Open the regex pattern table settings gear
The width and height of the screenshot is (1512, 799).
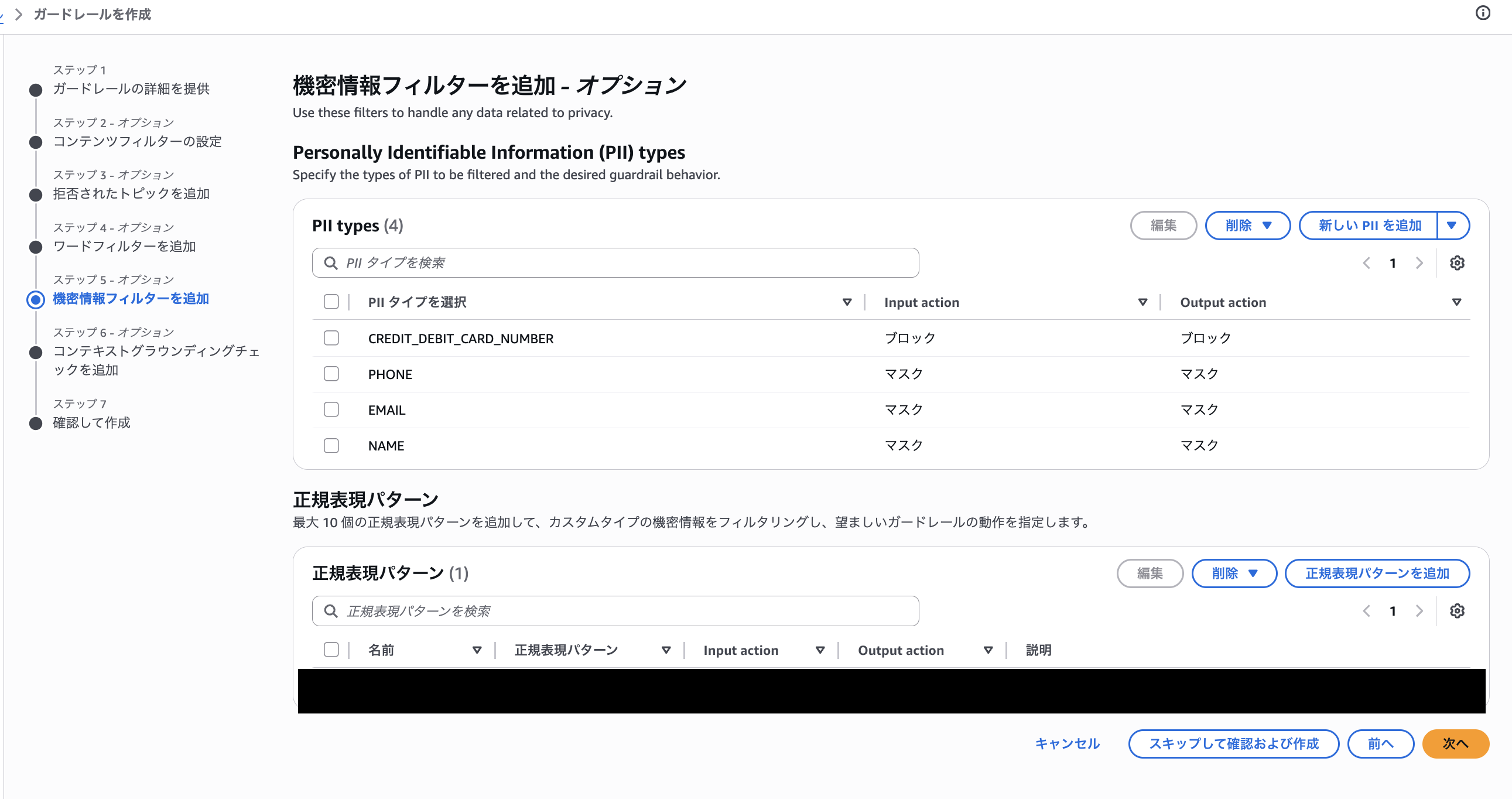(x=1458, y=611)
